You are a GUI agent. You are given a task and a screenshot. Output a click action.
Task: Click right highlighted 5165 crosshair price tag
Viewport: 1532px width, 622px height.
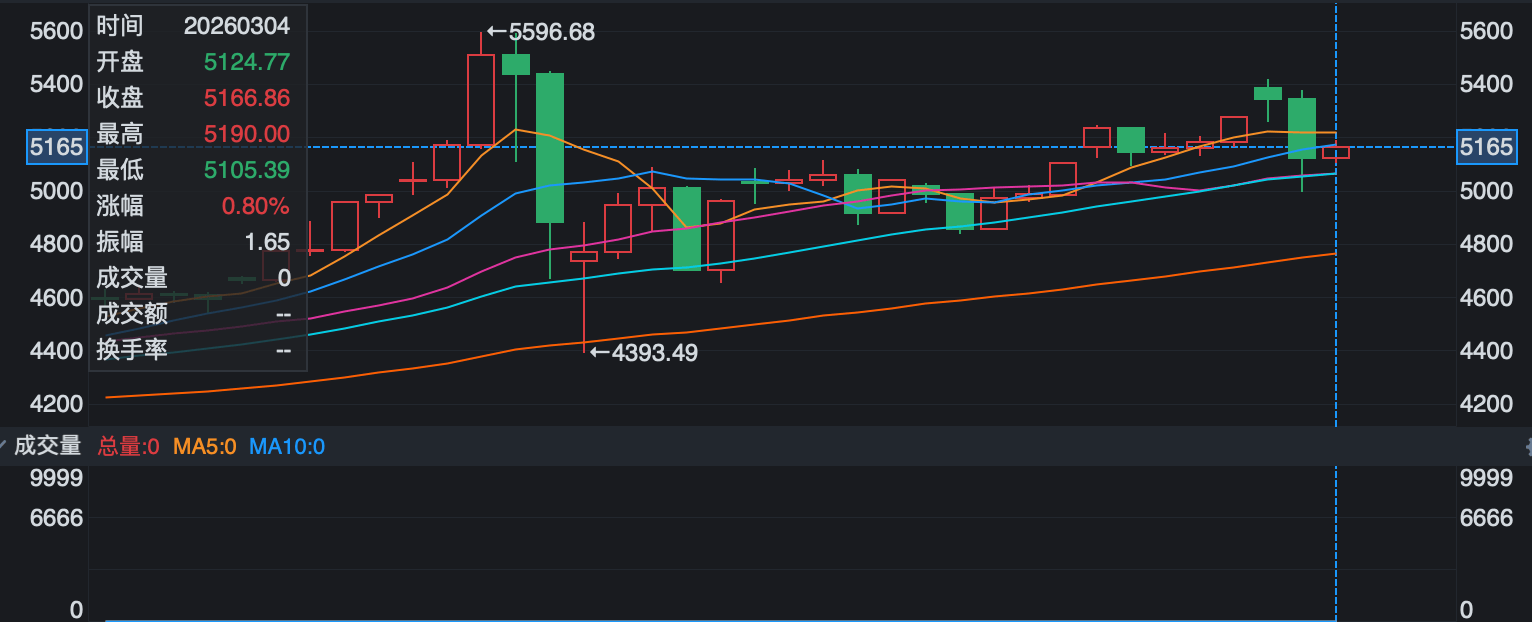[1486, 147]
